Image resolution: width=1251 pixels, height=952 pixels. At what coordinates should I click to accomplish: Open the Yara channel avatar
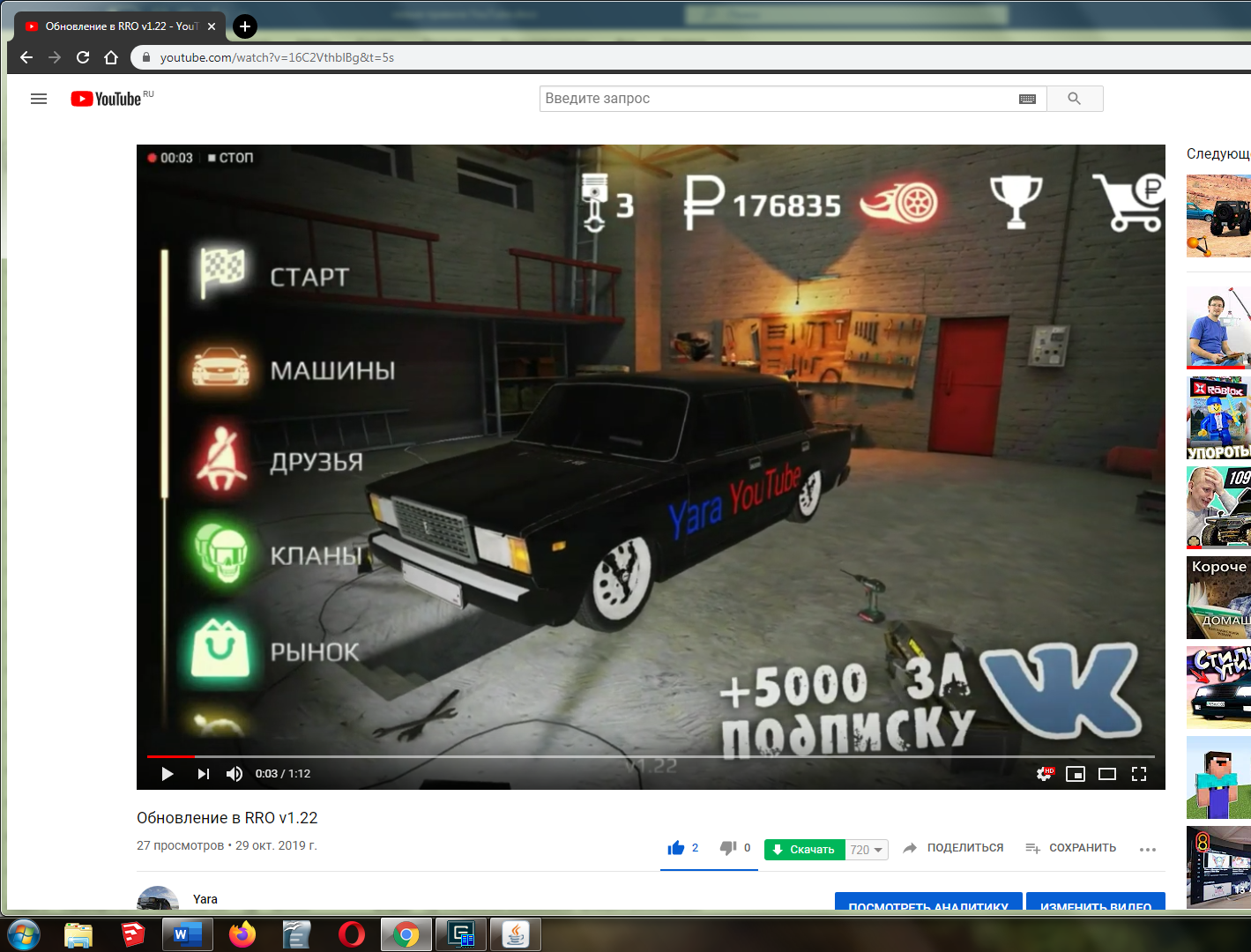158,898
